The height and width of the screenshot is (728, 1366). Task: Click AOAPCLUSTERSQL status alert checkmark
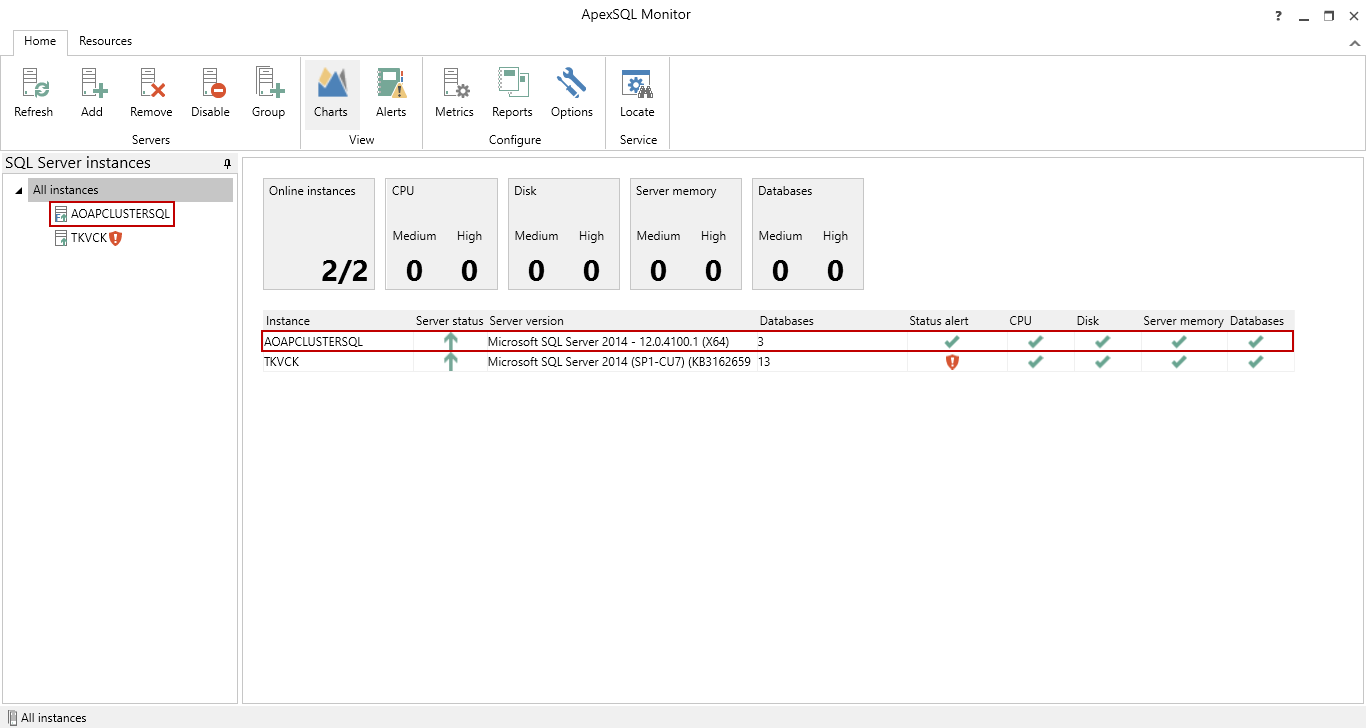(x=952, y=342)
